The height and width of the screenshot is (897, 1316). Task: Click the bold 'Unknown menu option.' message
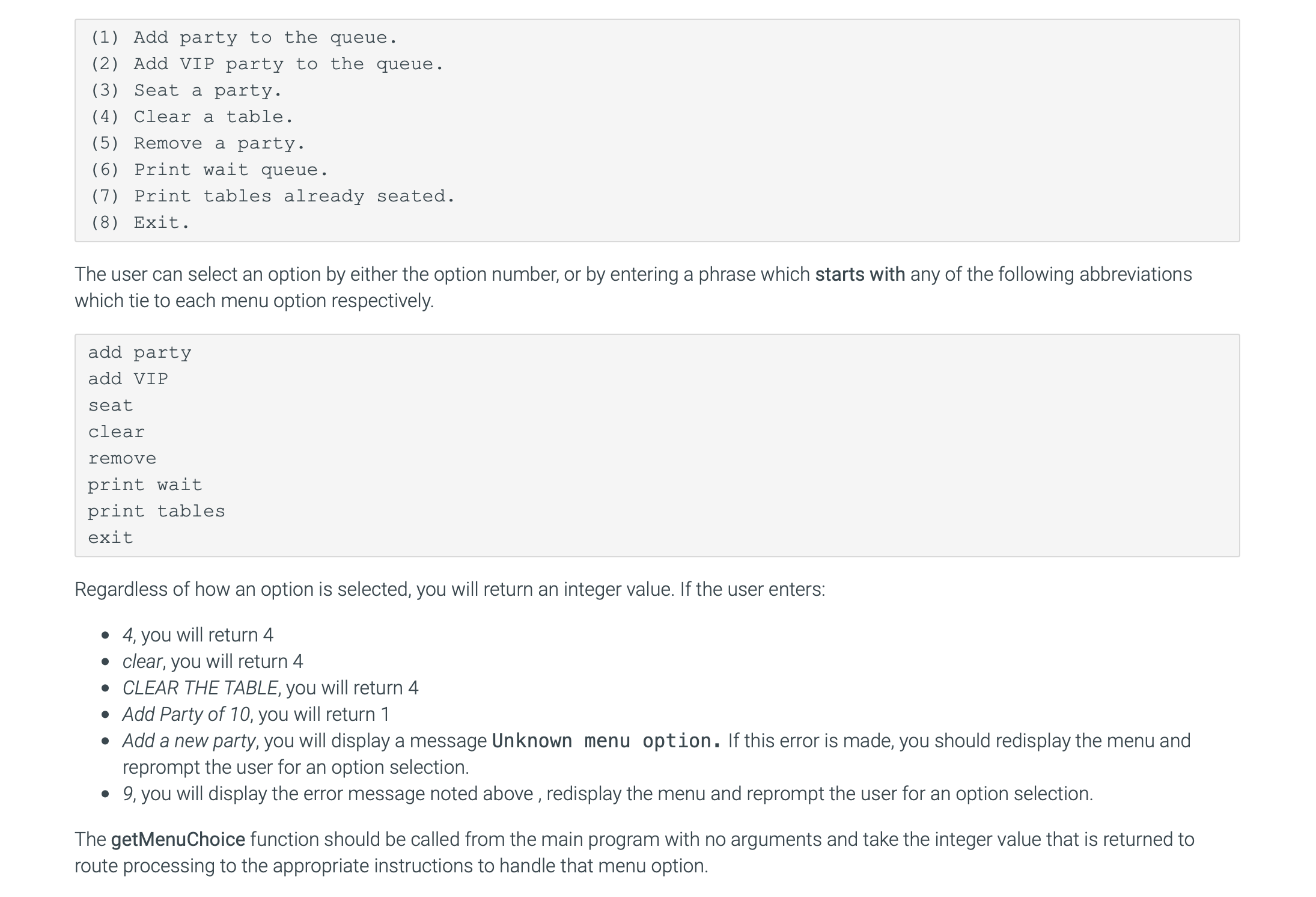point(606,741)
